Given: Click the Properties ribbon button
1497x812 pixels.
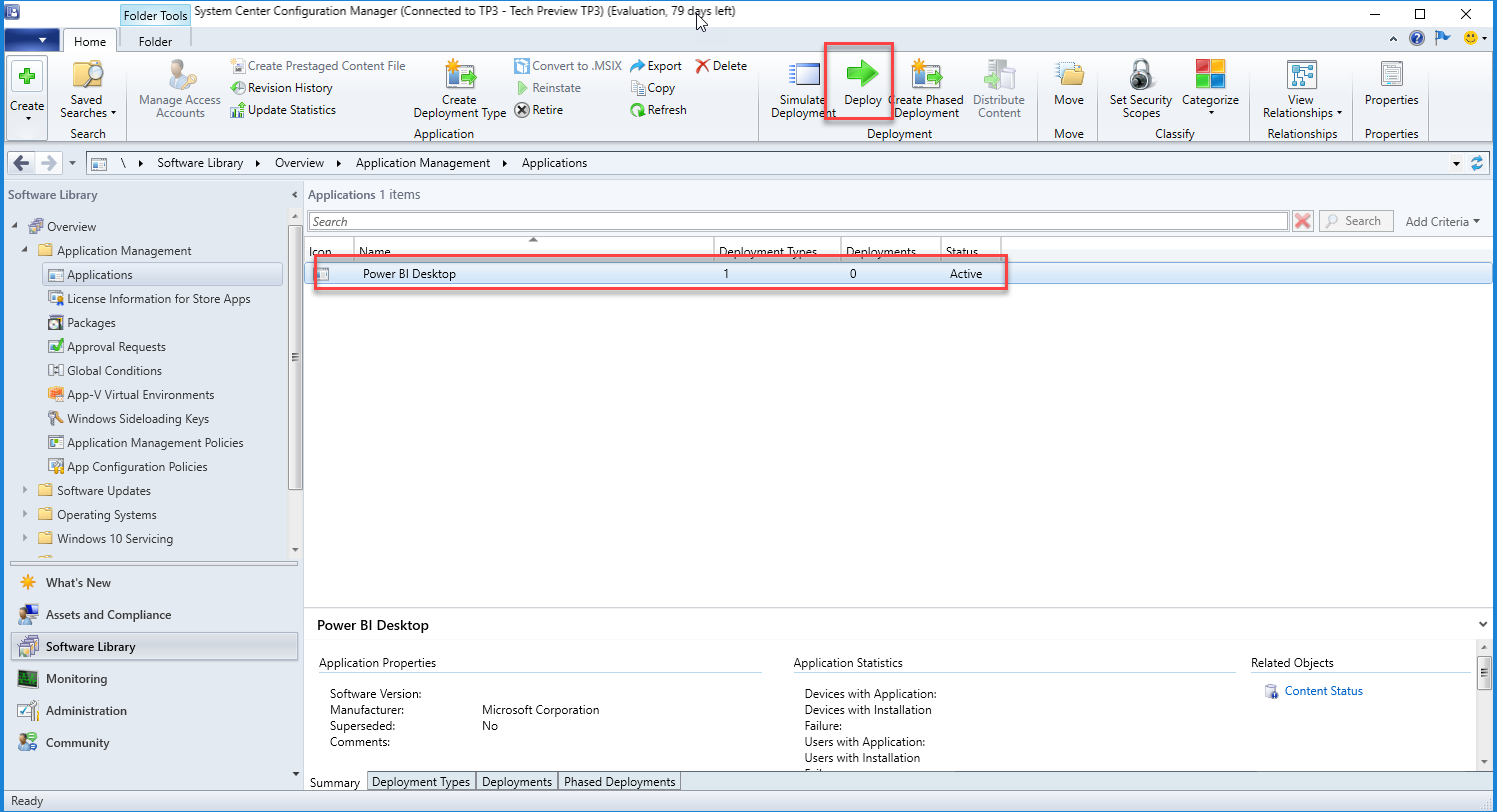Looking at the screenshot, I should [x=1392, y=85].
